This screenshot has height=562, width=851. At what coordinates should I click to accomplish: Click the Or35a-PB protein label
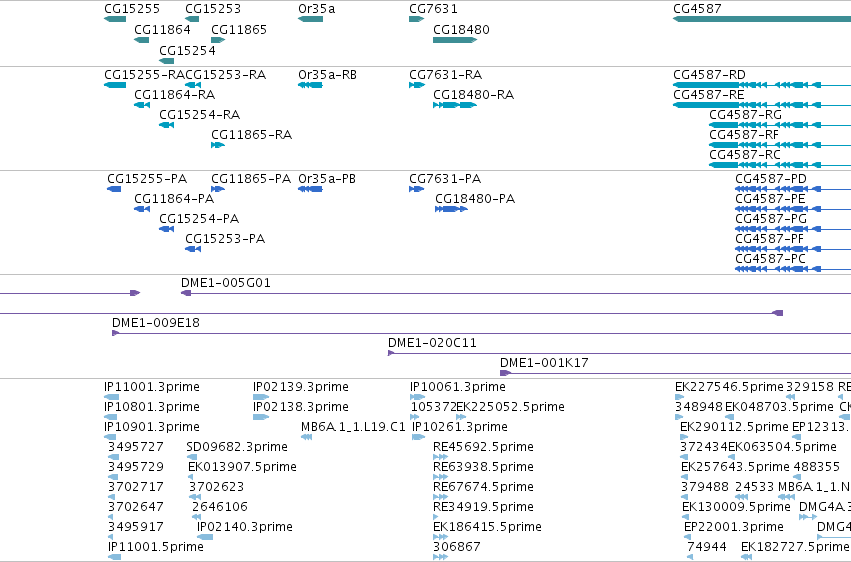[x=327, y=178]
